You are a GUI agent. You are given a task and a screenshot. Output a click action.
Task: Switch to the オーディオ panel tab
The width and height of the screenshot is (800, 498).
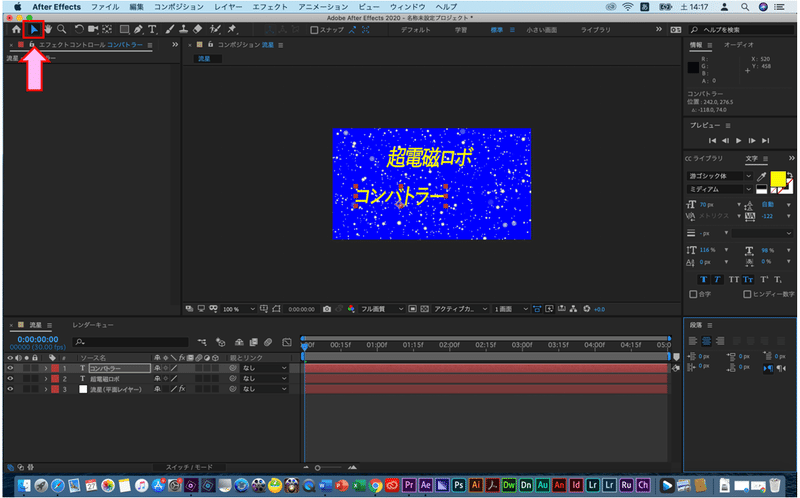click(738, 45)
